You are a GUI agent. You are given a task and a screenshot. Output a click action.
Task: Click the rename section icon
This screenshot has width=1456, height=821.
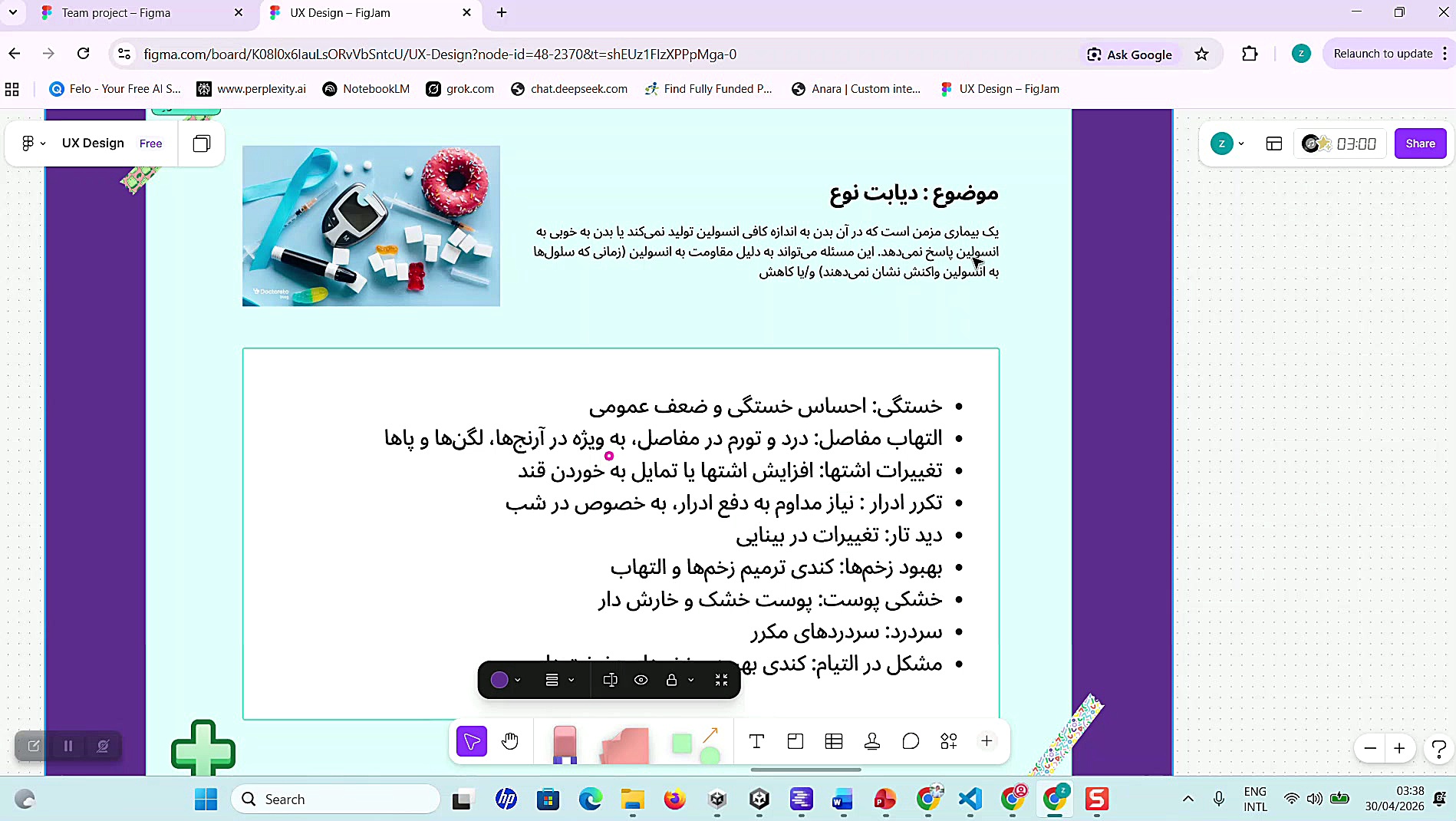point(611,680)
